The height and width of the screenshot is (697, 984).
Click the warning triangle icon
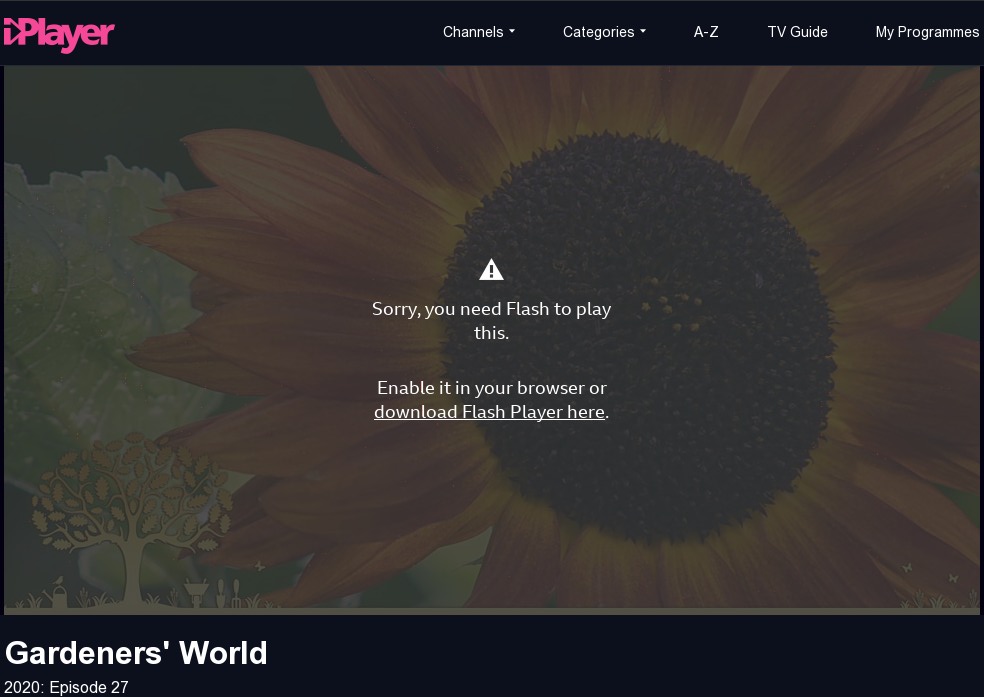click(x=491, y=270)
